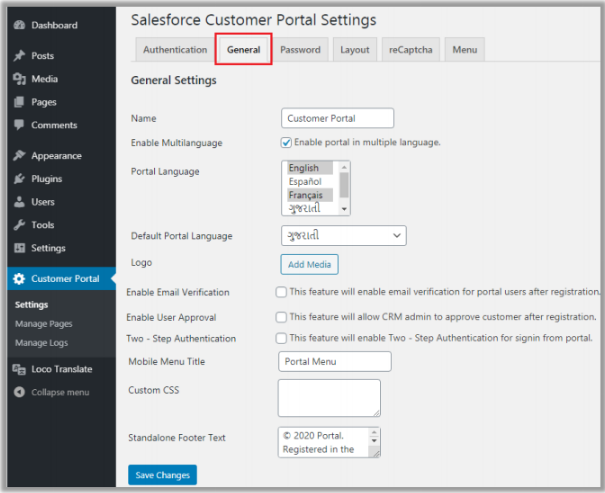Viewport: 605px width, 493px height.
Task: Click the Portal Language list scrollbar
Action: pos(344,187)
